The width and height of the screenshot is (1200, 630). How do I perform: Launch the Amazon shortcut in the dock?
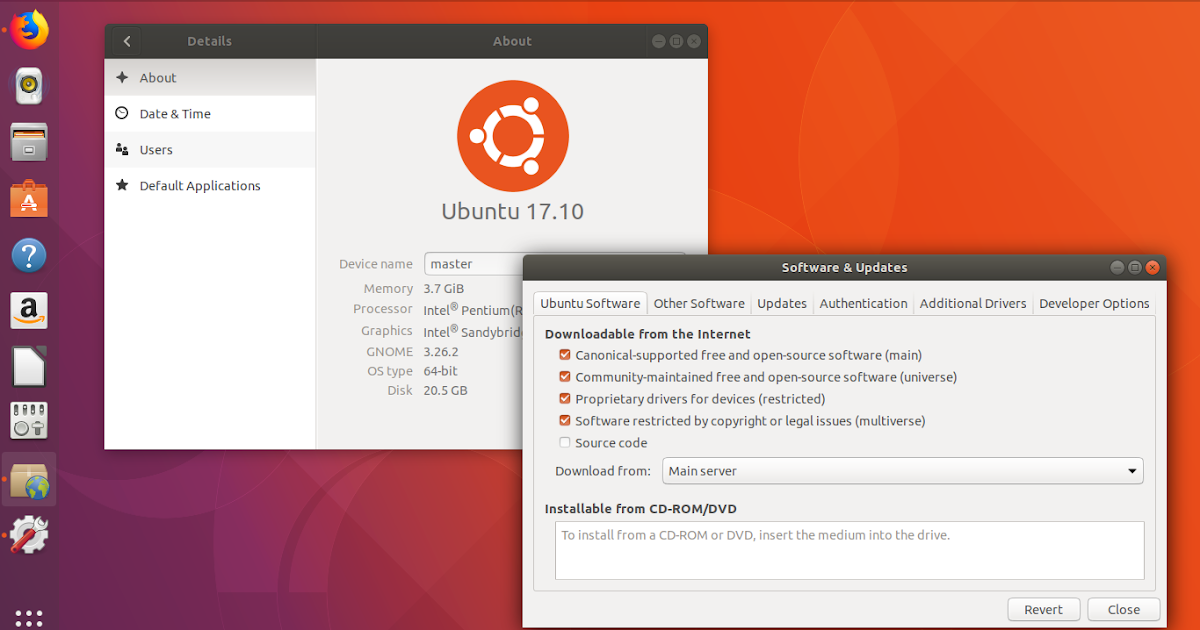28,310
